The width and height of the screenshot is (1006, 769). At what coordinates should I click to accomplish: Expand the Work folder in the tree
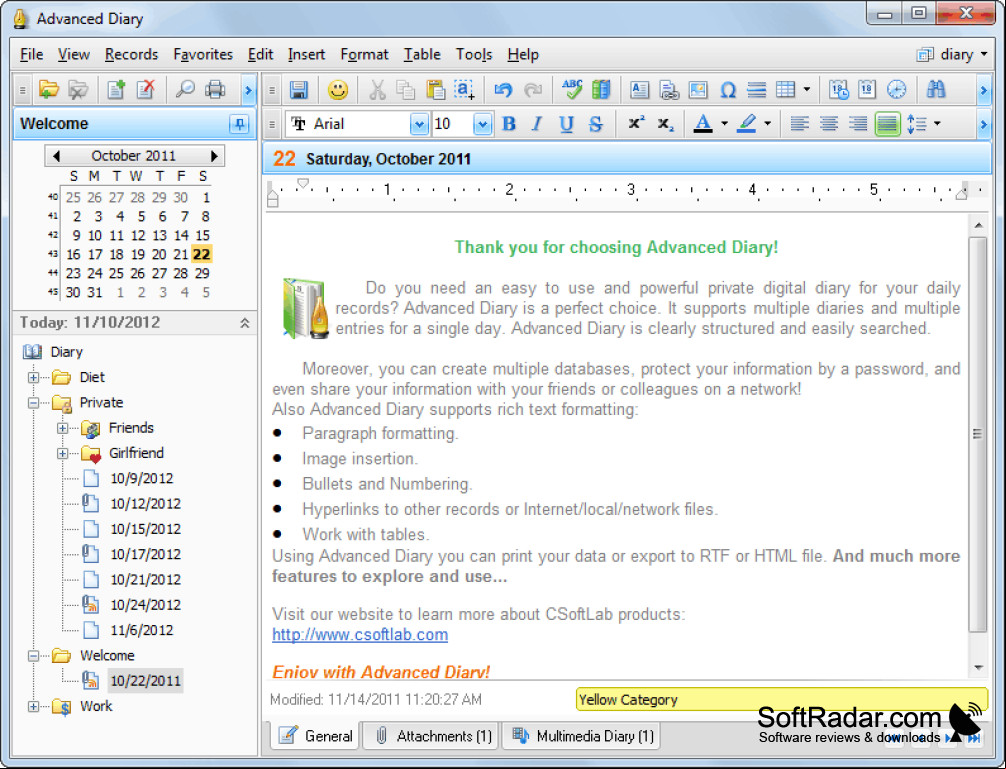pos(33,706)
